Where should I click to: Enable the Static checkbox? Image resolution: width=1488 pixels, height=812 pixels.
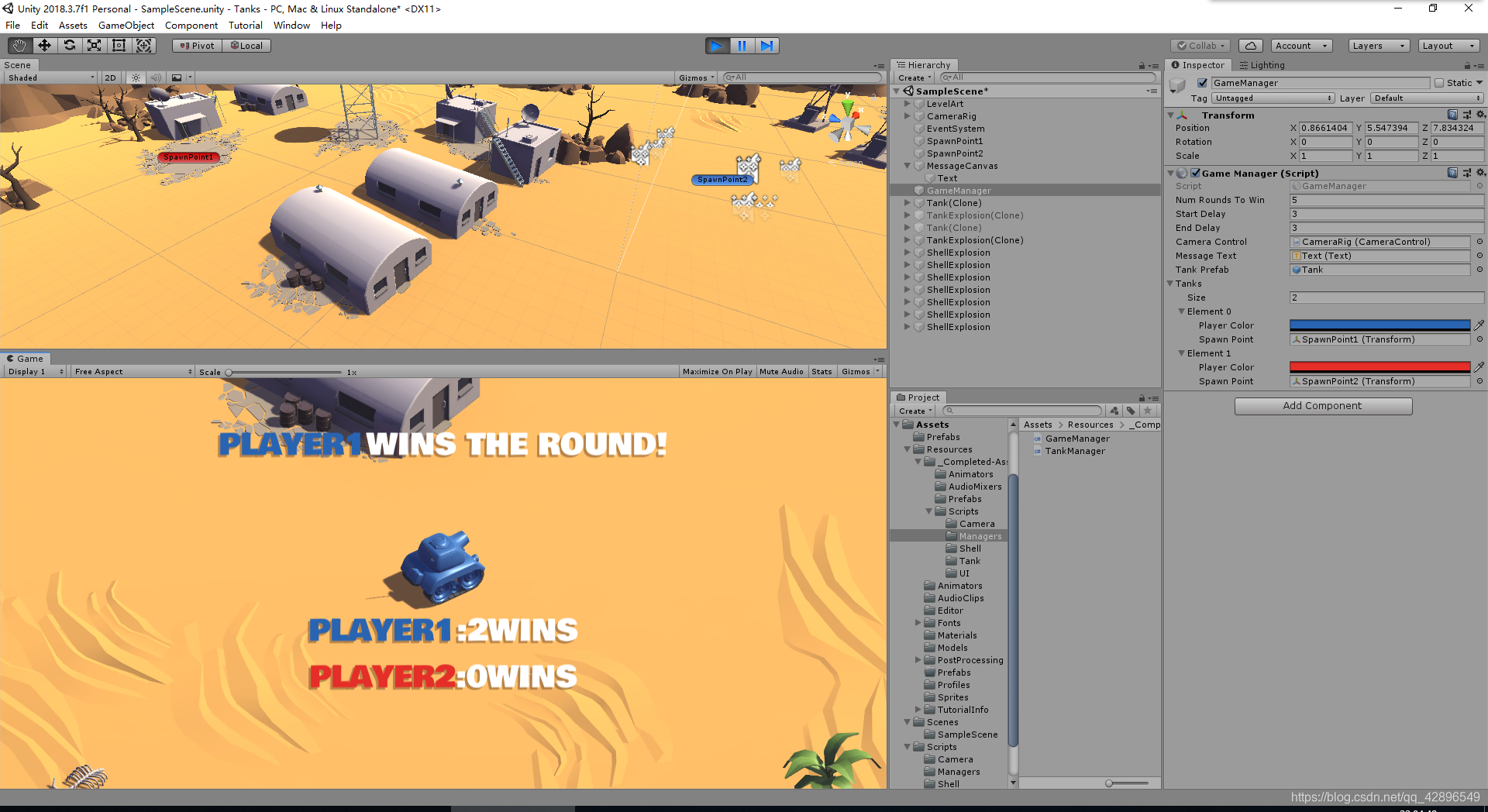pos(1439,83)
